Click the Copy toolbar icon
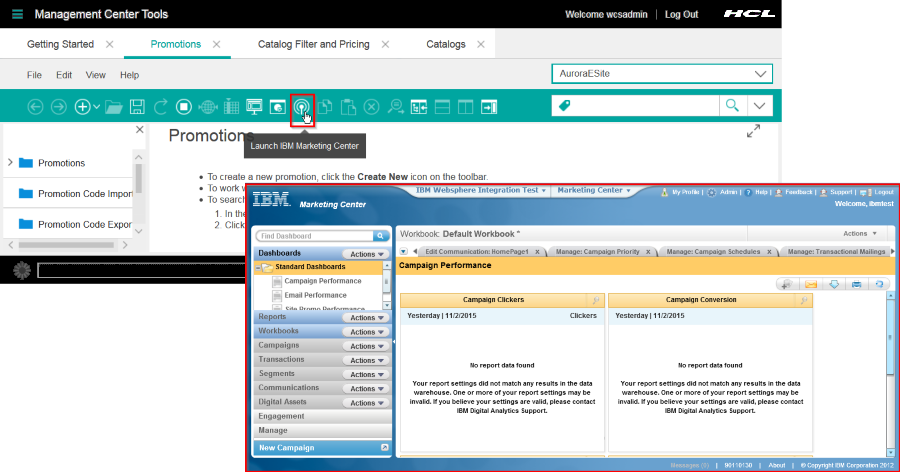Image resolution: width=900 pixels, height=472 pixels. (325, 107)
